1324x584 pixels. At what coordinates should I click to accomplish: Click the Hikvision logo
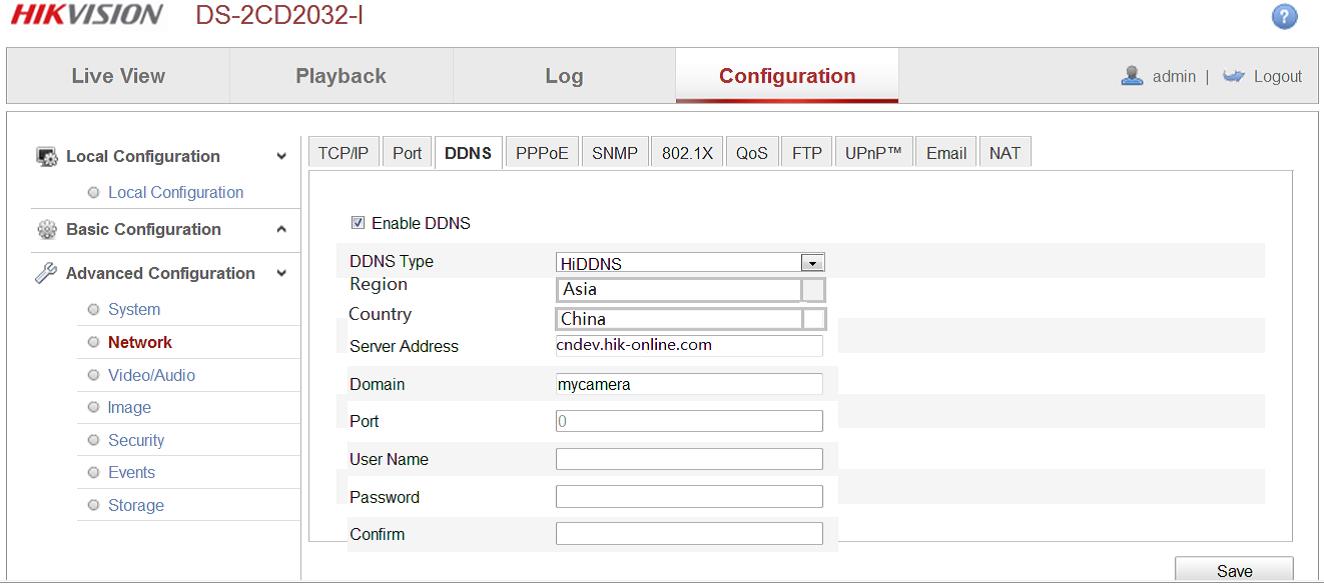(x=86, y=15)
